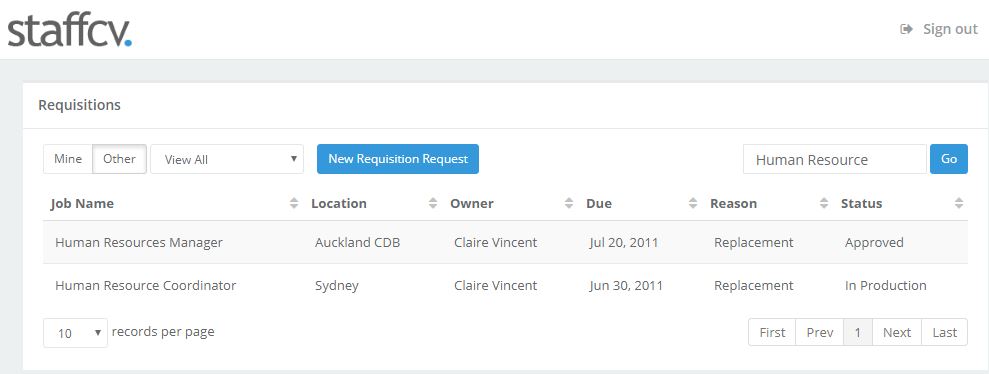Click the New Requisition Request button
989x374 pixels.
398,159
